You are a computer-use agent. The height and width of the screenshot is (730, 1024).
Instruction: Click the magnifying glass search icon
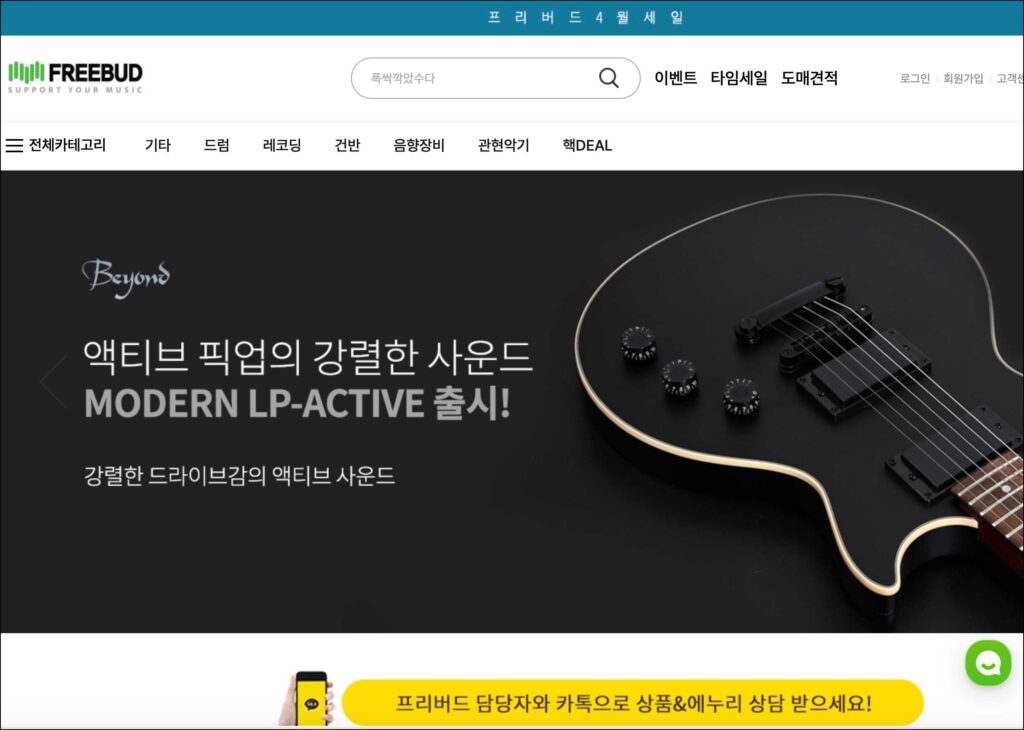click(x=609, y=78)
